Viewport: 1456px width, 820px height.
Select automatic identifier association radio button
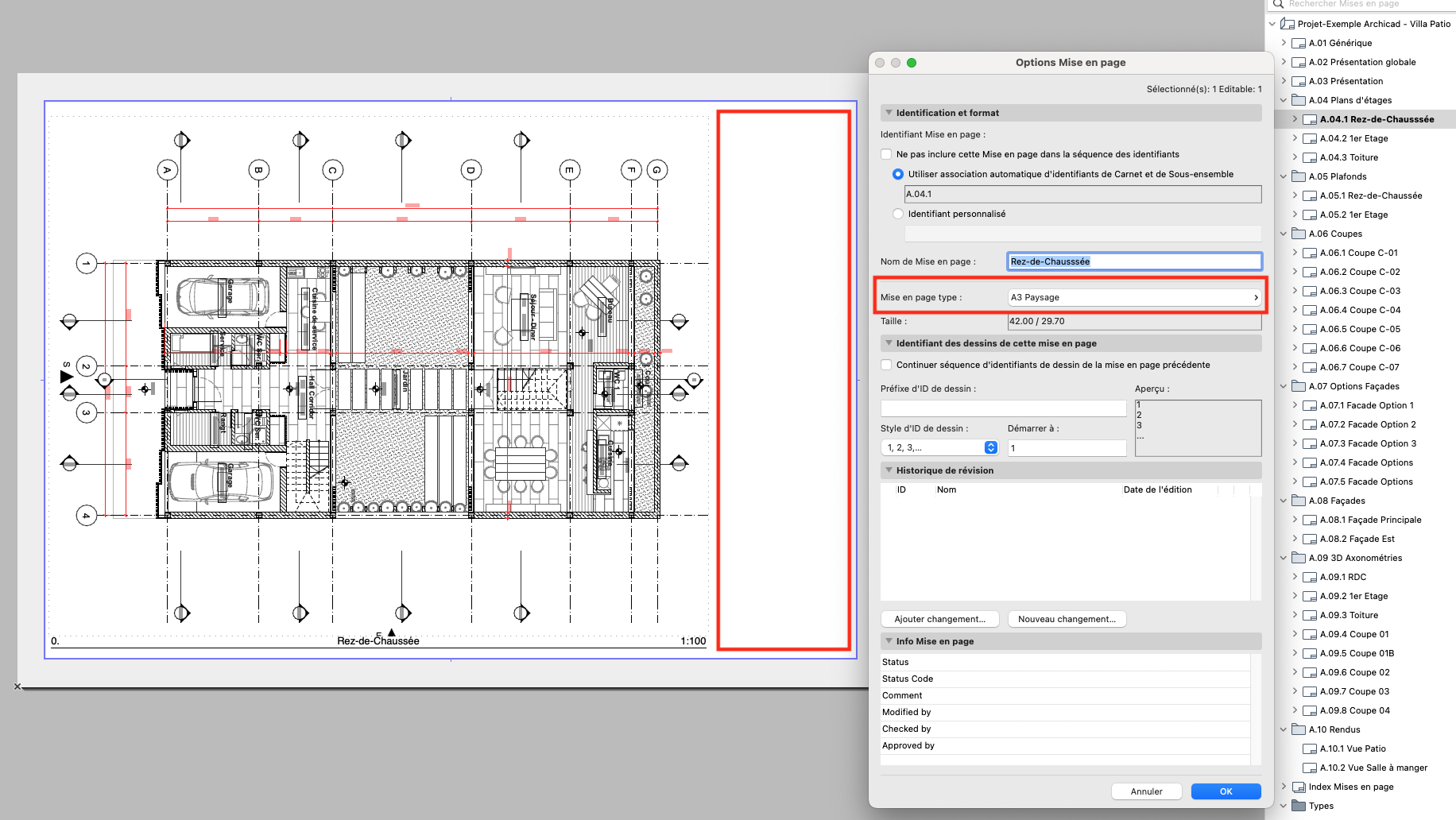click(x=898, y=174)
